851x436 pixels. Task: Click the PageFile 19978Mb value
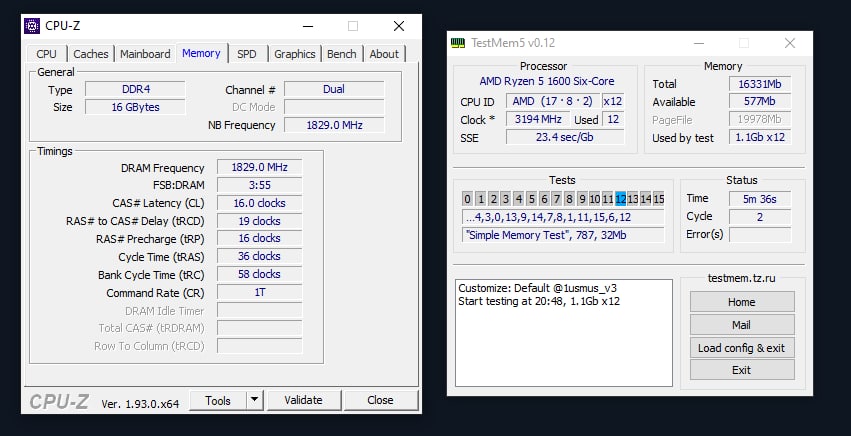760,119
